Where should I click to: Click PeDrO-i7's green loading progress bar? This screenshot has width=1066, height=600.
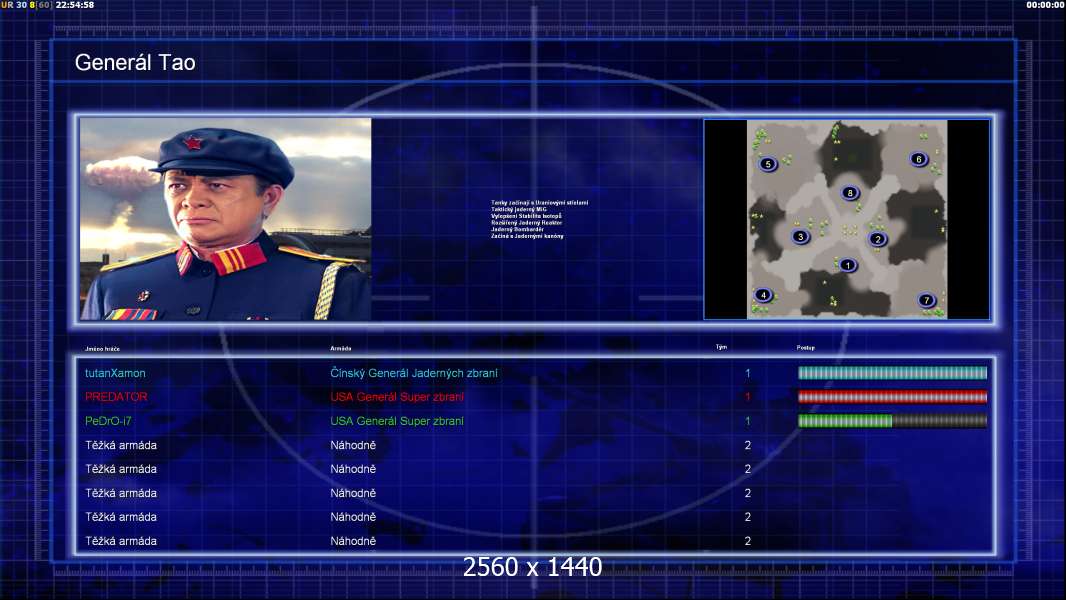[x=892, y=421]
